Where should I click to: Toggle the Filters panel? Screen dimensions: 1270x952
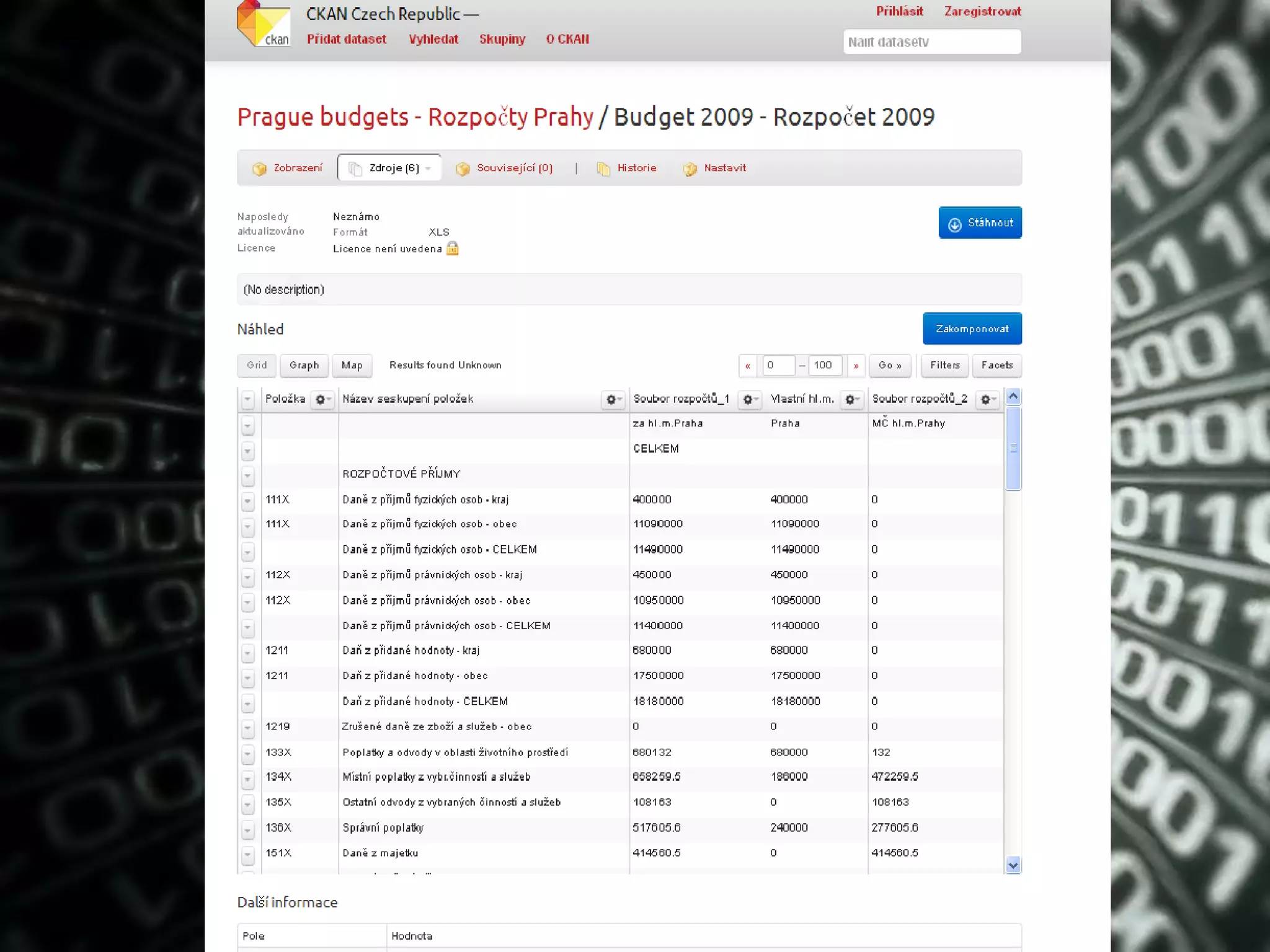click(x=944, y=365)
